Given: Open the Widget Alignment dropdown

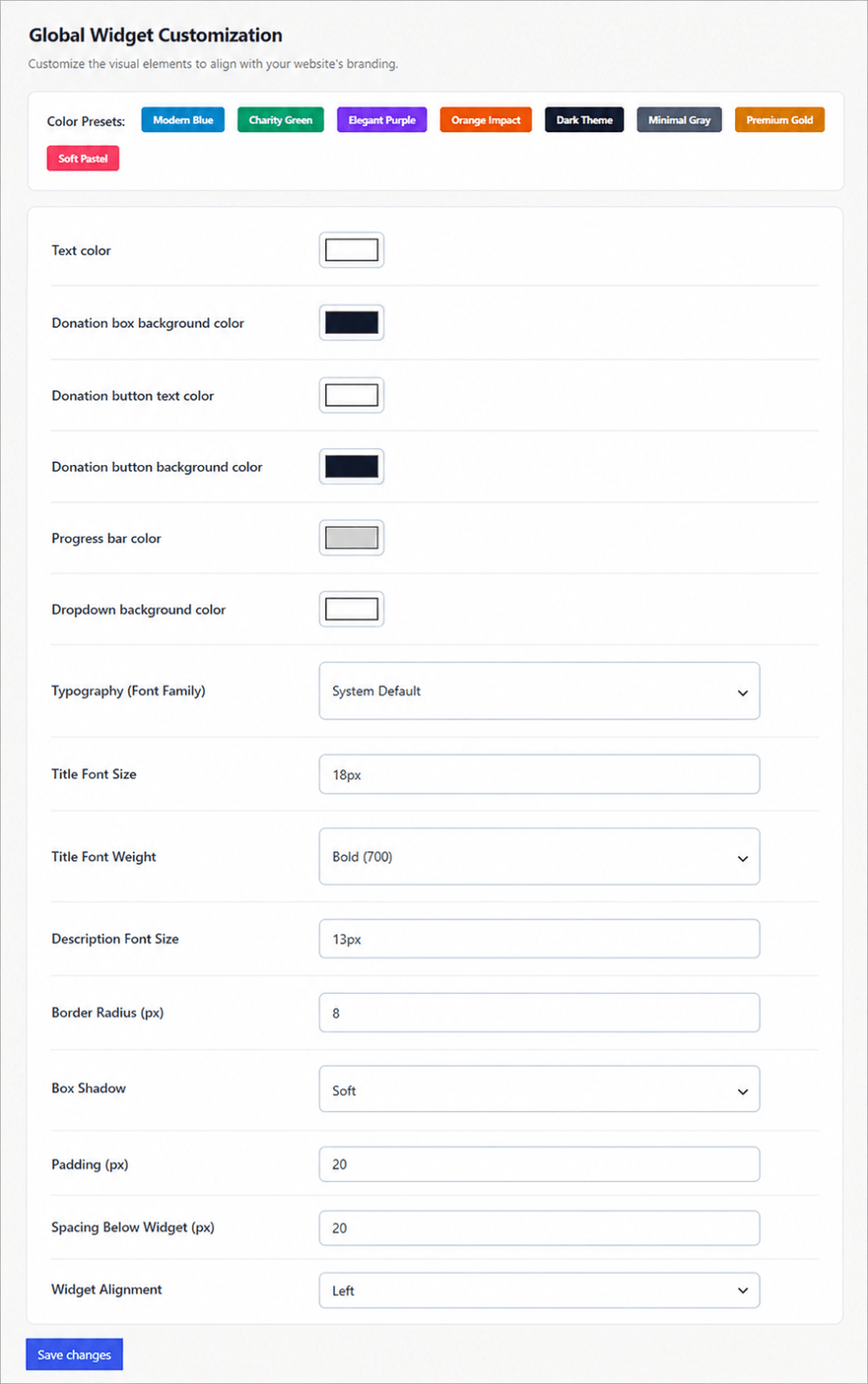Looking at the screenshot, I should (x=539, y=1291).
